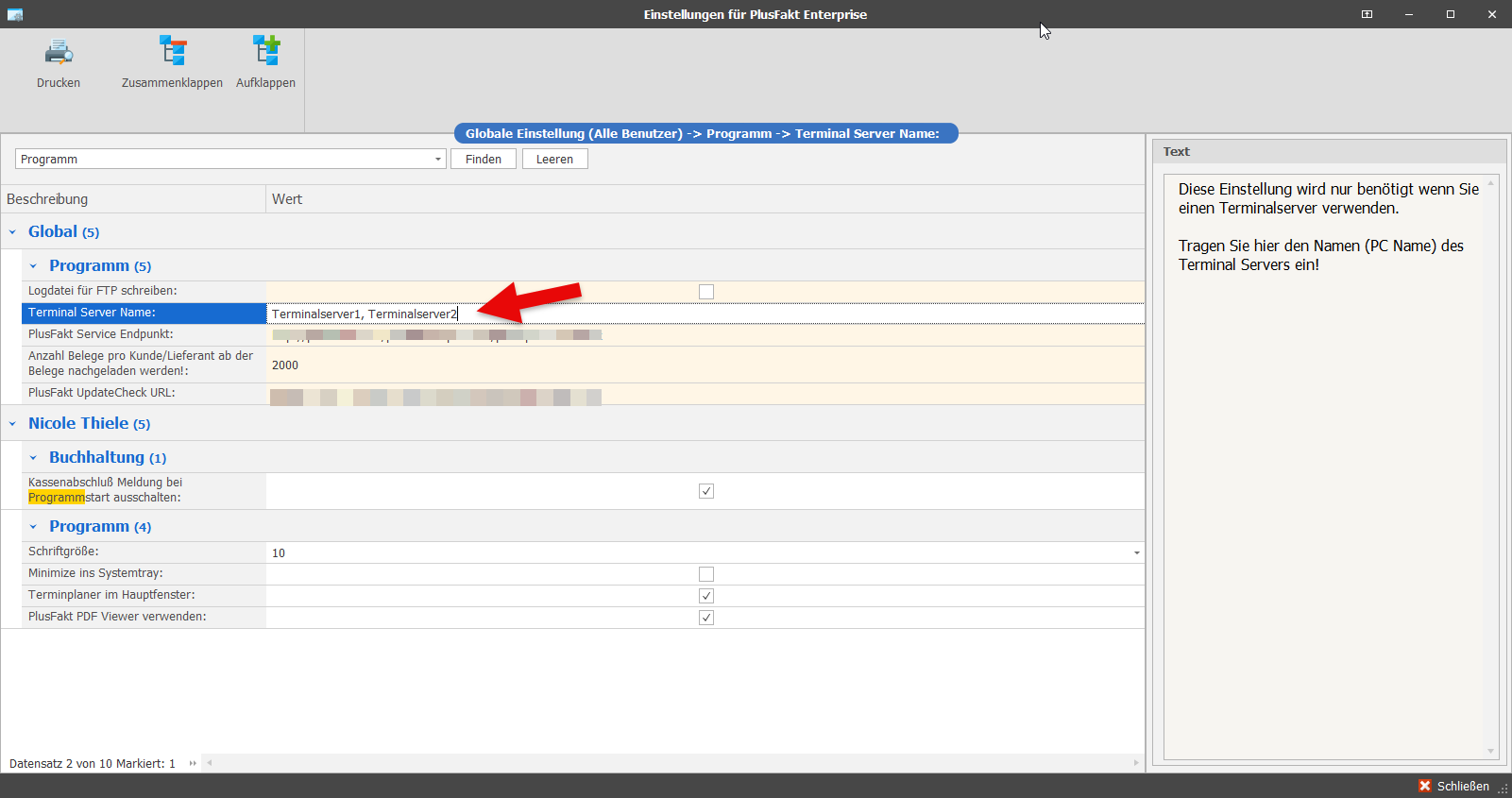Viewport: 1512px width, 798px height.
Task: Click the PlusFakt UpdateCheck URL value cell
Action: click(705, 394)
